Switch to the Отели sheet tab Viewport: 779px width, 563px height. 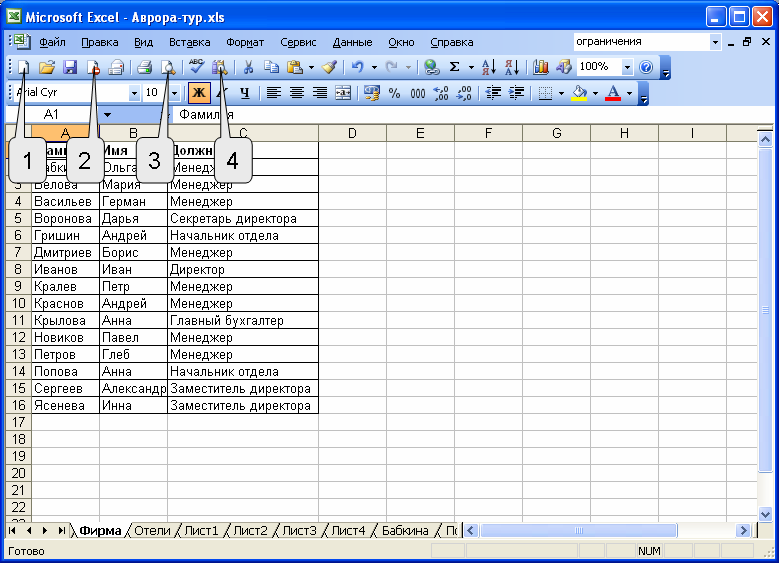(152, 530)
